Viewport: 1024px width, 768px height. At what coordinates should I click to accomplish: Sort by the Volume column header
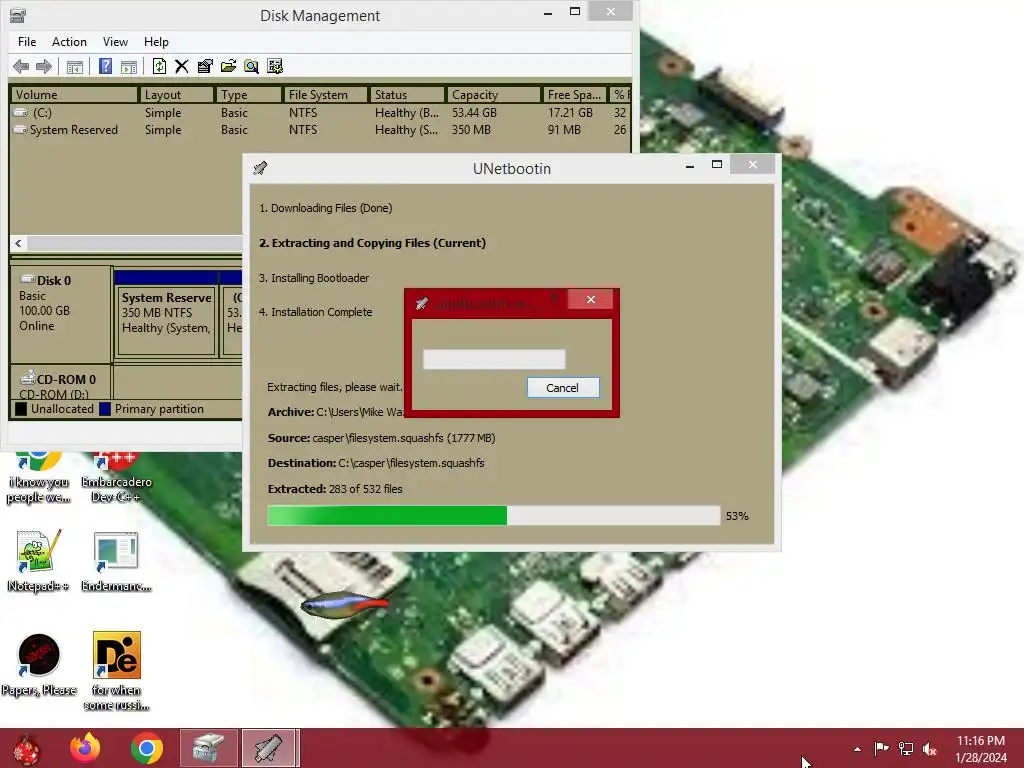click(x=74, y=95)
